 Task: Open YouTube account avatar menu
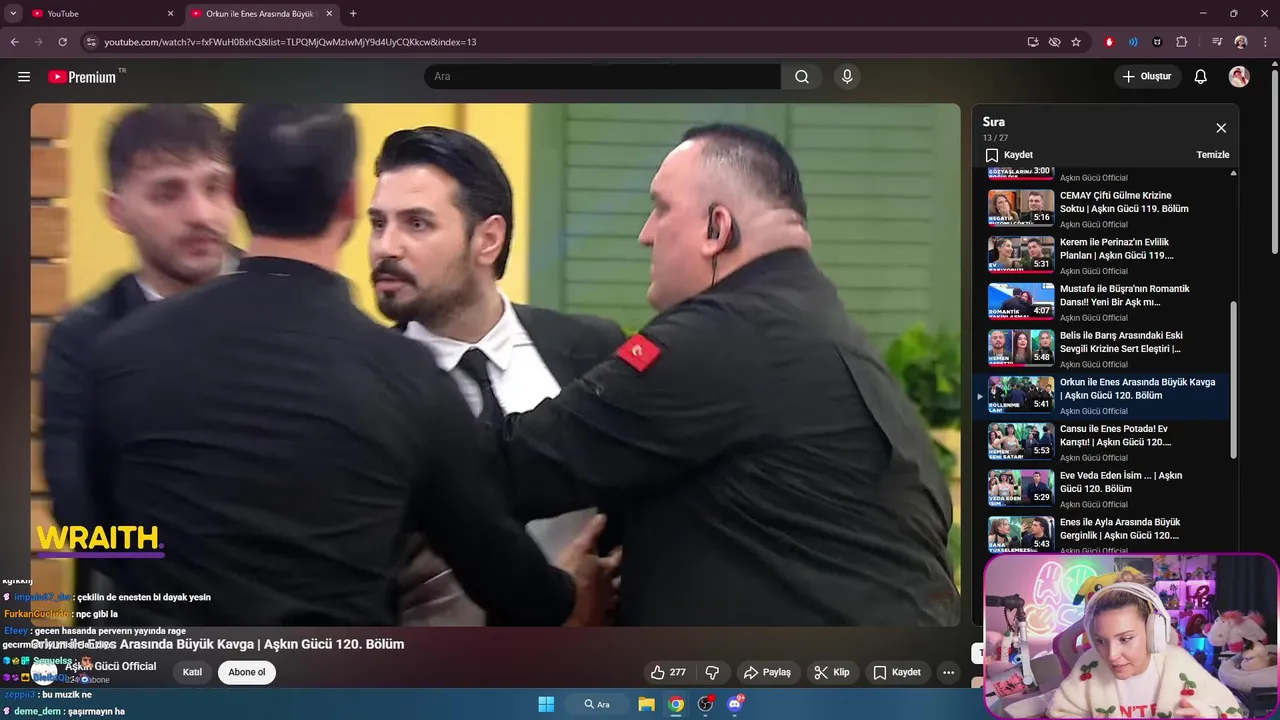(1239, 77)
